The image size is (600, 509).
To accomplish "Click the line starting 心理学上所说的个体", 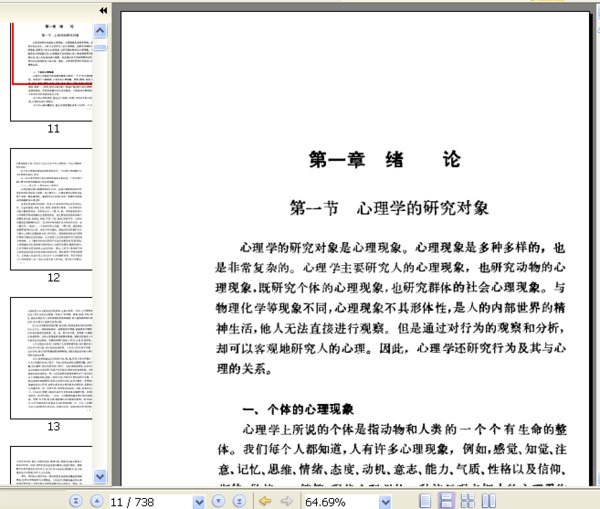I will 404,429.
